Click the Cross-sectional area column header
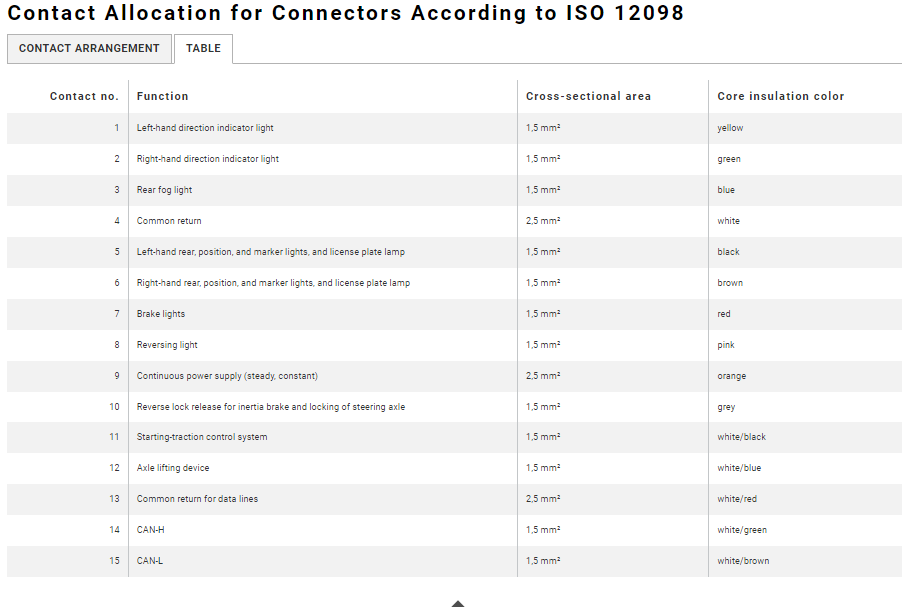The height and width of the screenshot is (607, 911). tap(588, 96)
